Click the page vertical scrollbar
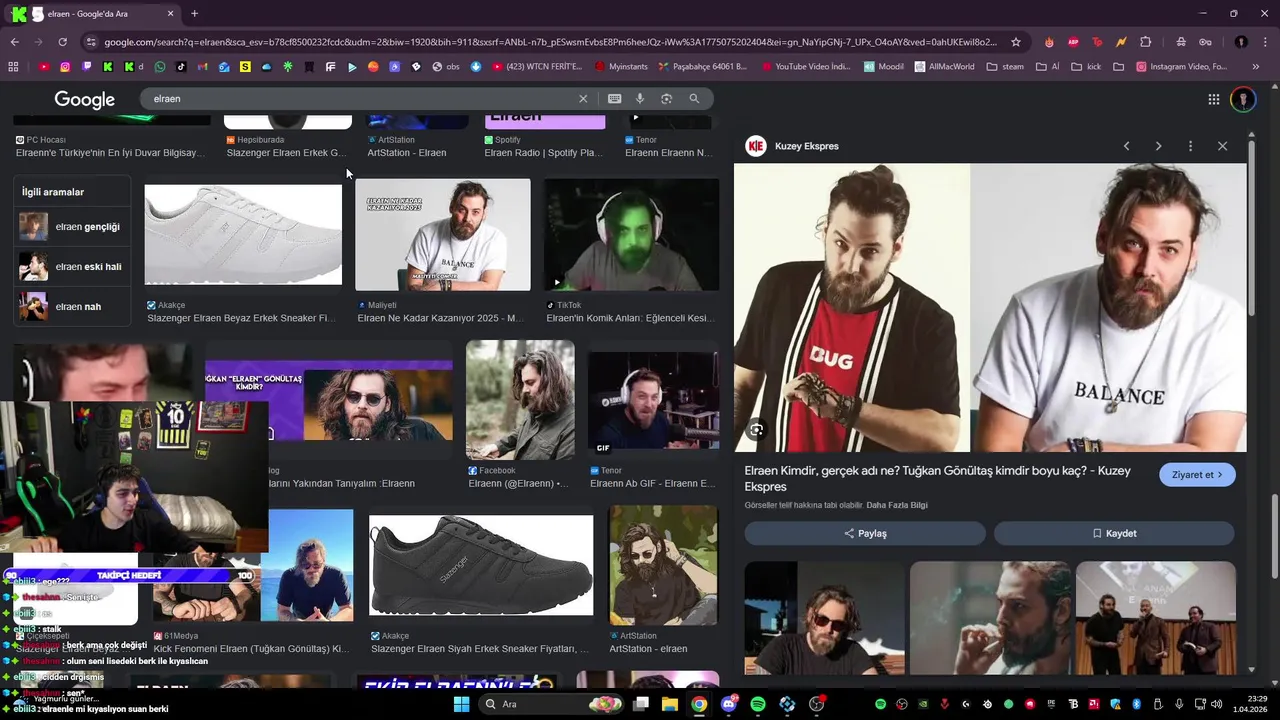This screenshot has width=1280, height=720. (1274, 535)
